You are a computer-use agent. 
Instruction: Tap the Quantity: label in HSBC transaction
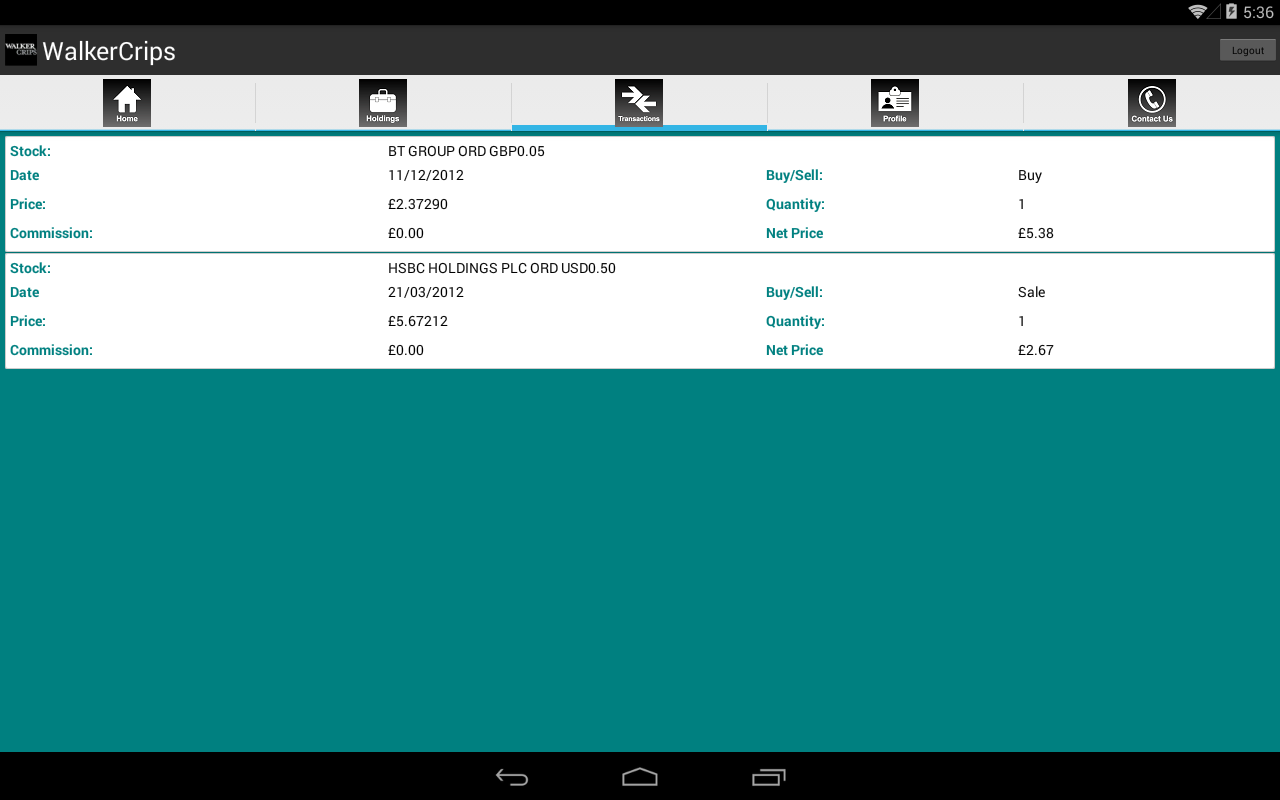tap(795, 321)
